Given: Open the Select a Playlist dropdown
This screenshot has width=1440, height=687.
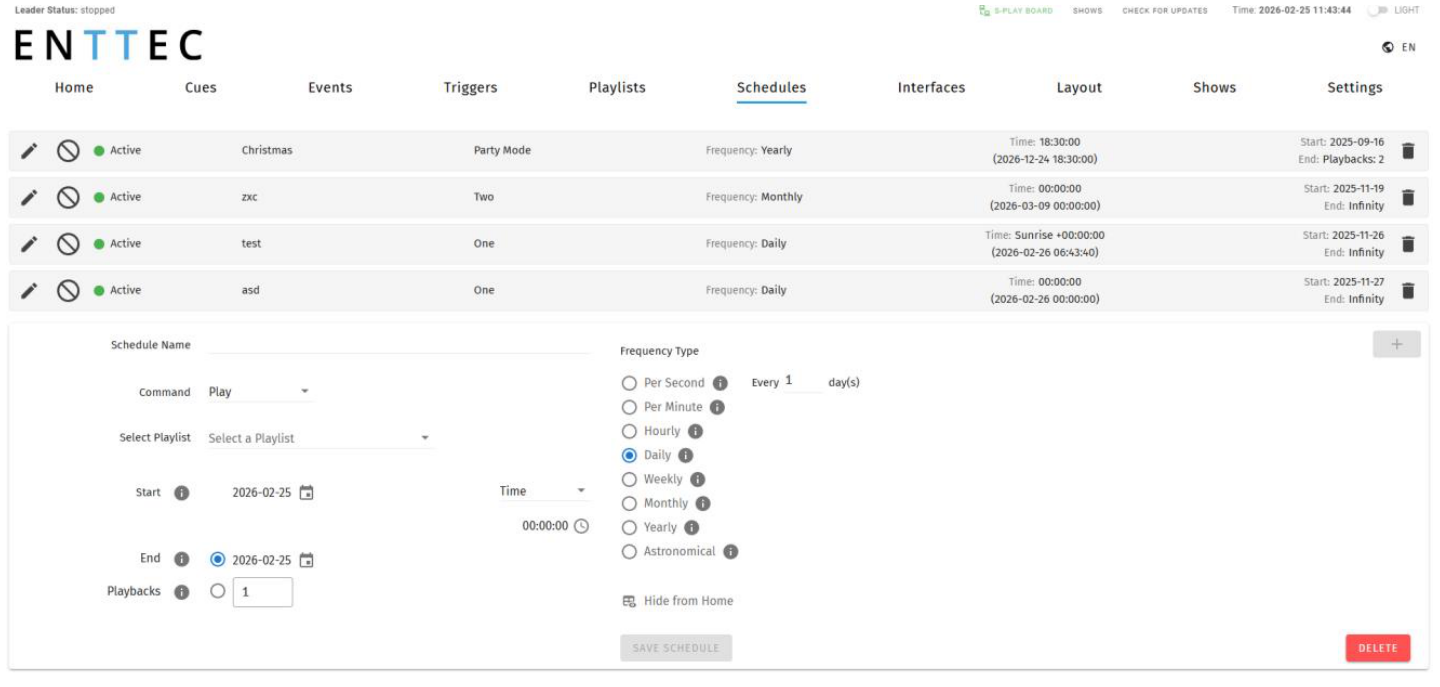Looking at the screenshot, I should pyautogui.click(x=320, y=438).
